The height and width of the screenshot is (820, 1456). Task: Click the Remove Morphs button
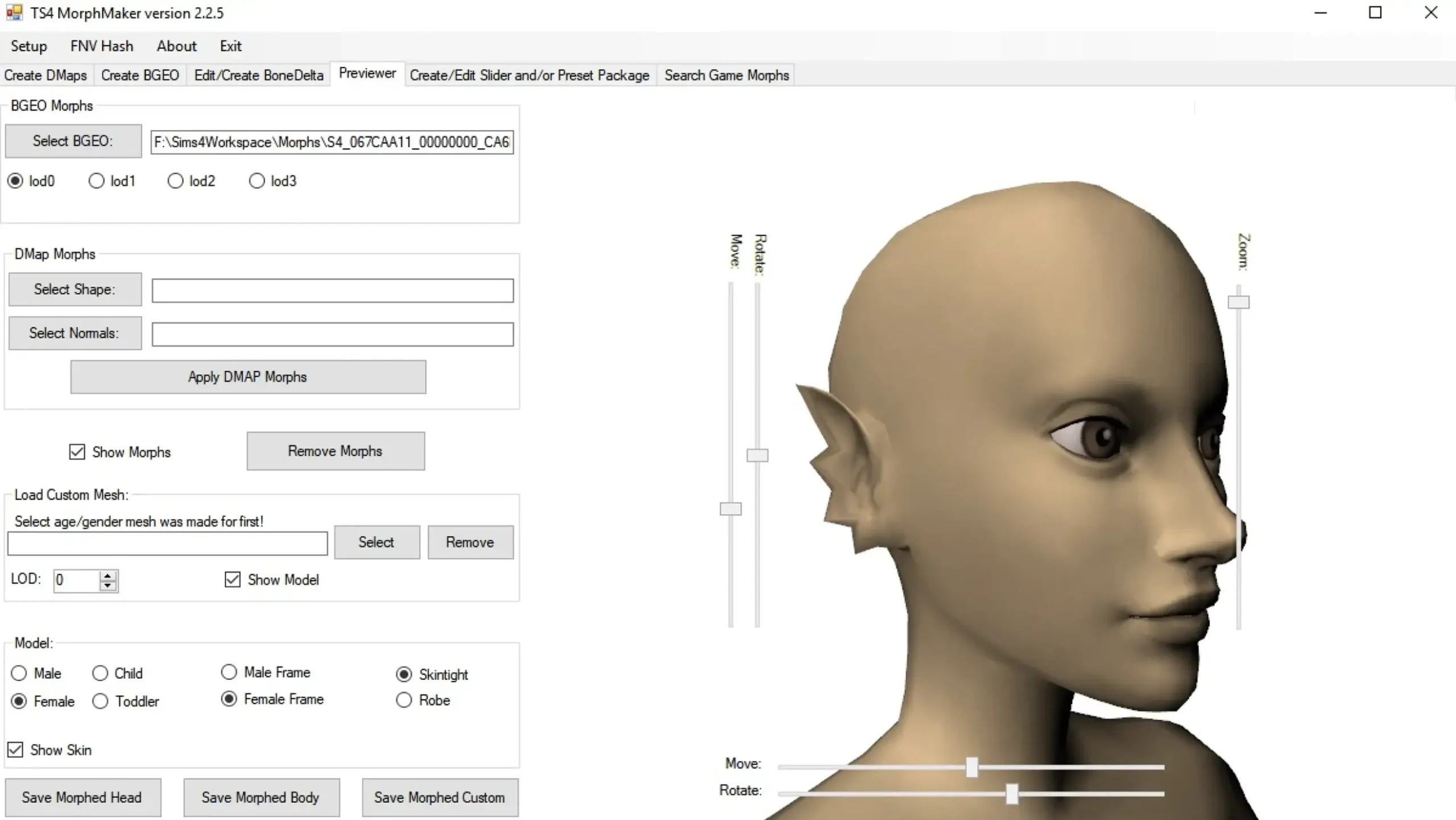(335, 451)
